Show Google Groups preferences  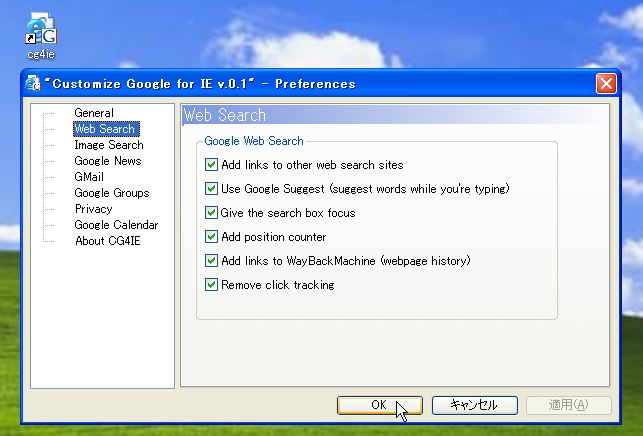point(112,193)
